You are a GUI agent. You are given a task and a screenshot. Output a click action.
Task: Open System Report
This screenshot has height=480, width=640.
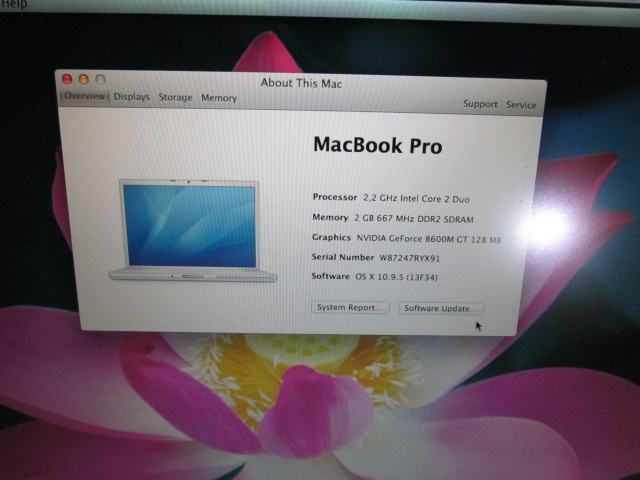click(350, 307)
